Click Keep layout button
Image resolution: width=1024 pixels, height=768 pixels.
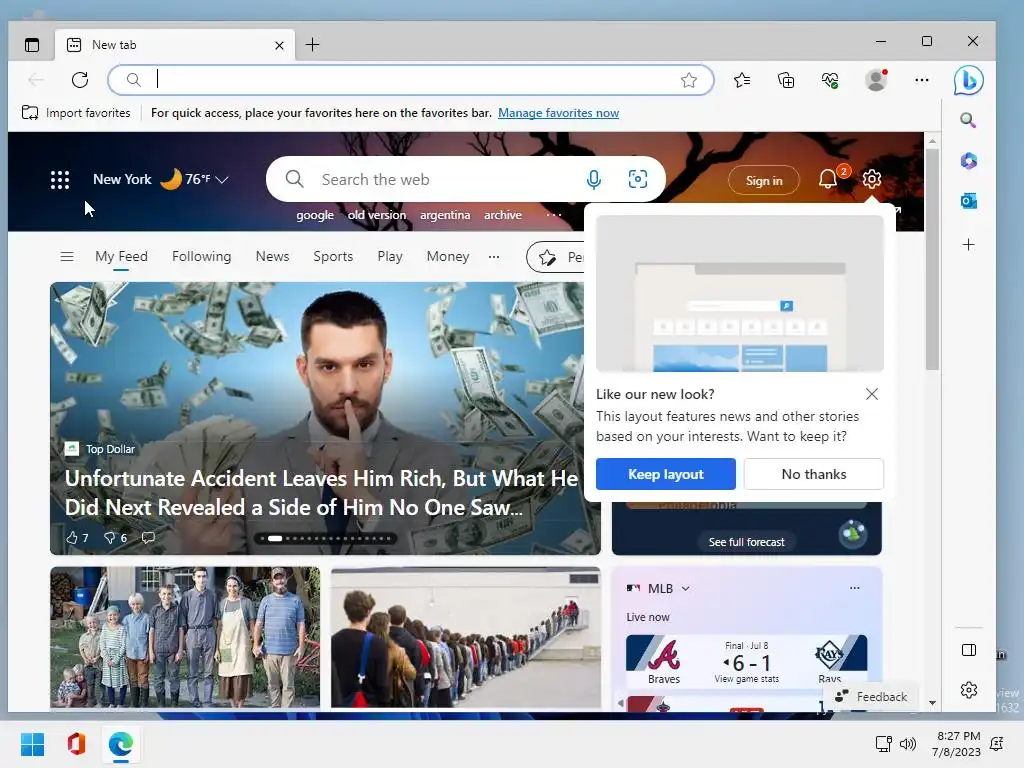coord(665,474)
